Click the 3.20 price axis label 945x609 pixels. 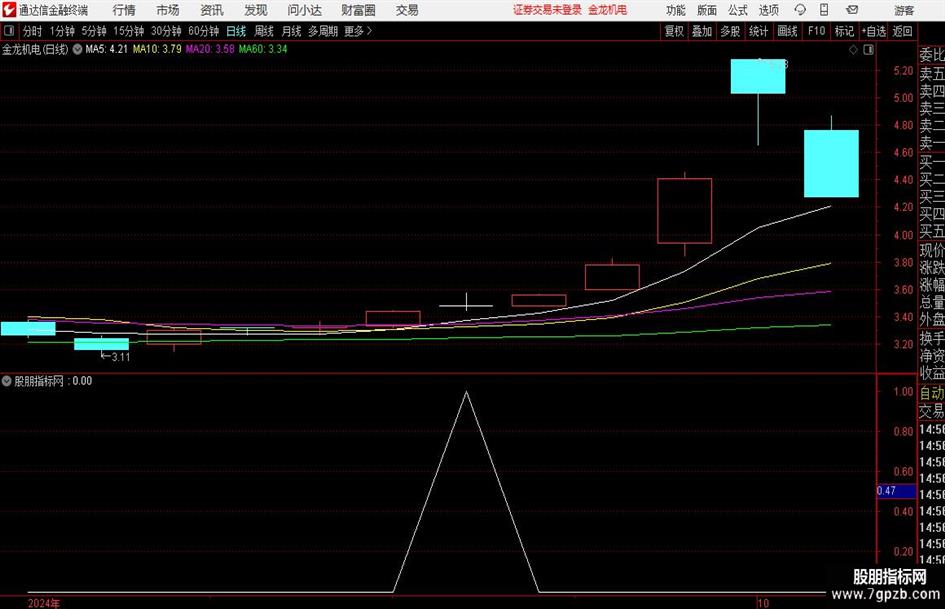[903, 344]
